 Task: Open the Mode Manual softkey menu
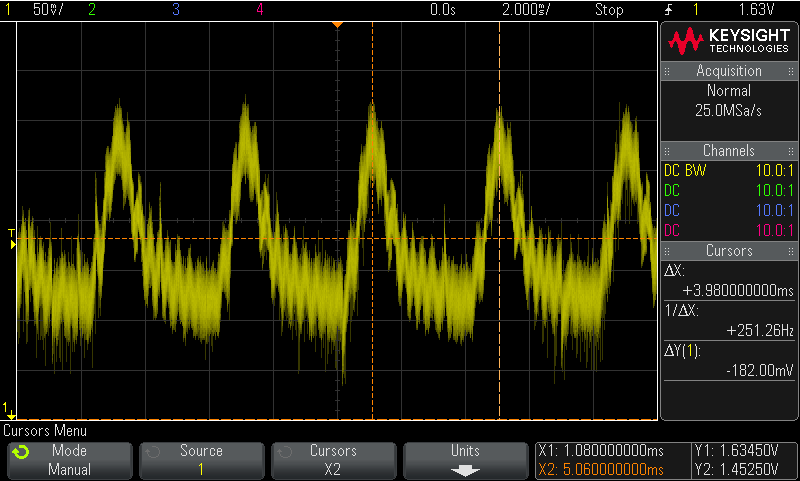click(x=69, y=460)
